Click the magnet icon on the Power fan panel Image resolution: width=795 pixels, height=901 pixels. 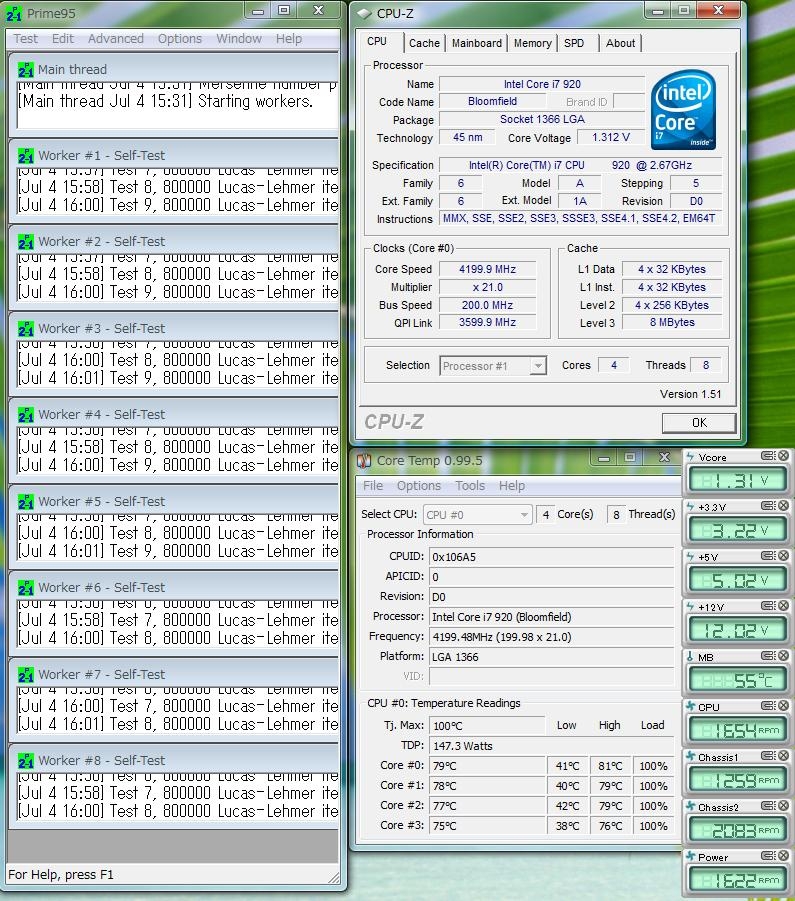769,856
